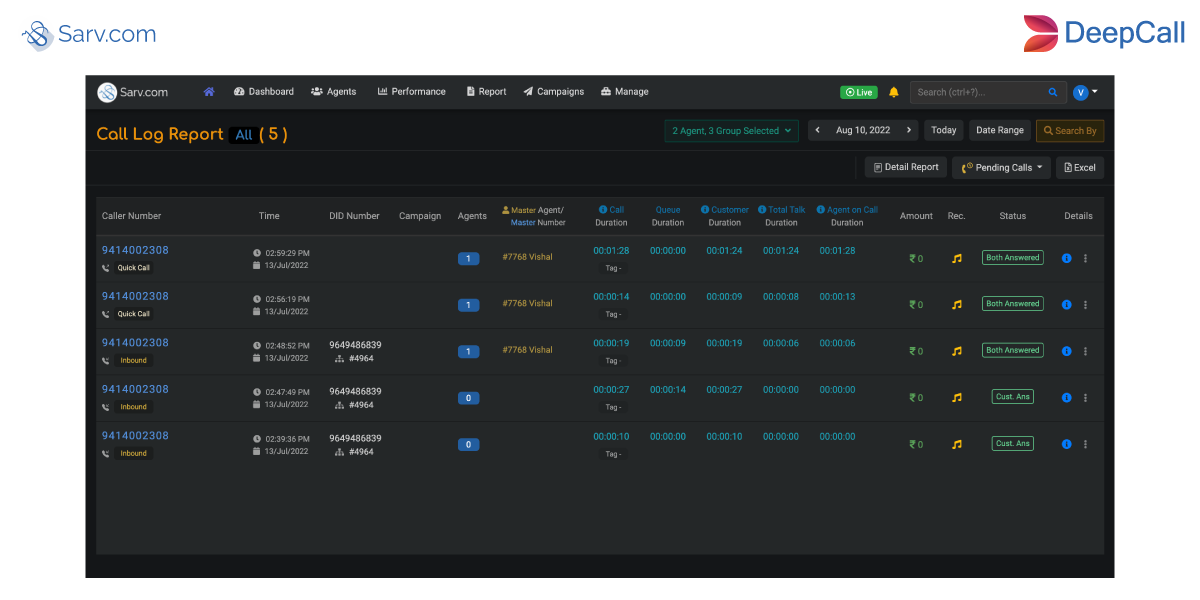
Task: Expand the Pending Calls dropdown
Action: coord(1000,166)
